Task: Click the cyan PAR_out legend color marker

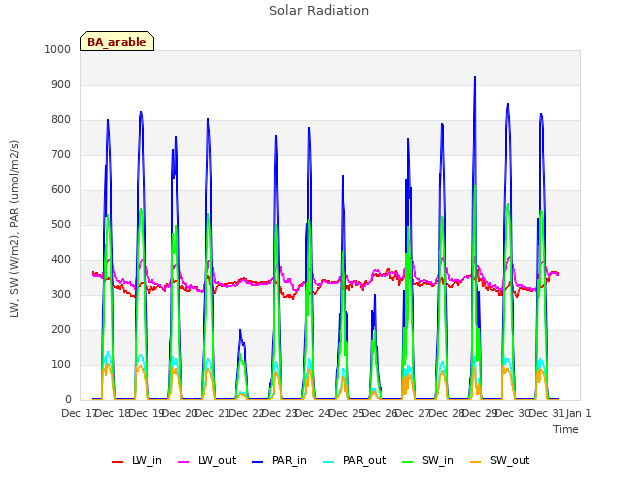Action: (328, 462)
